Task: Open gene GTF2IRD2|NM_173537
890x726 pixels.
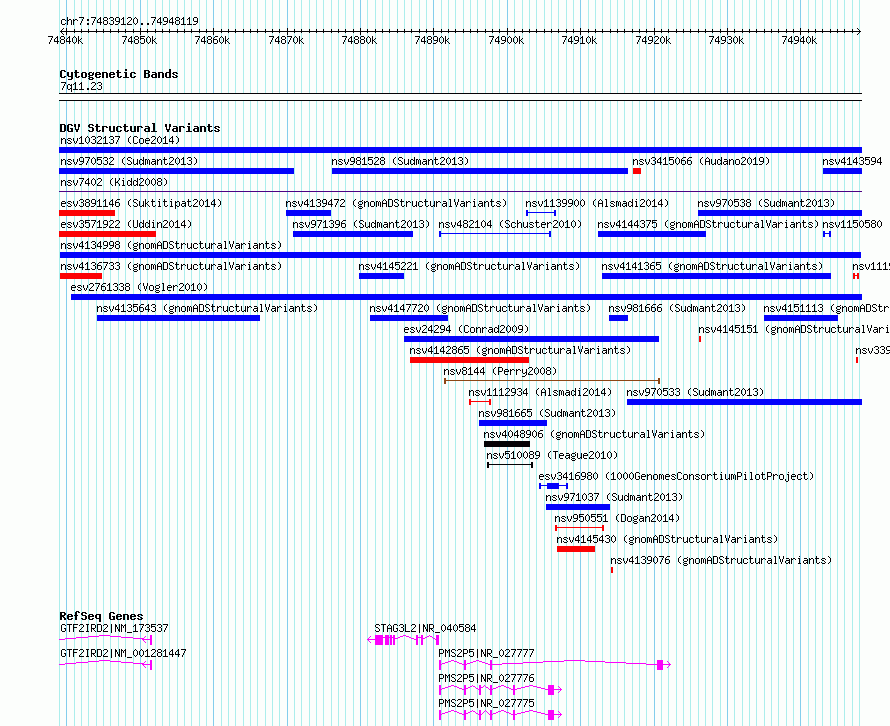Action: (x=114, y=628)
